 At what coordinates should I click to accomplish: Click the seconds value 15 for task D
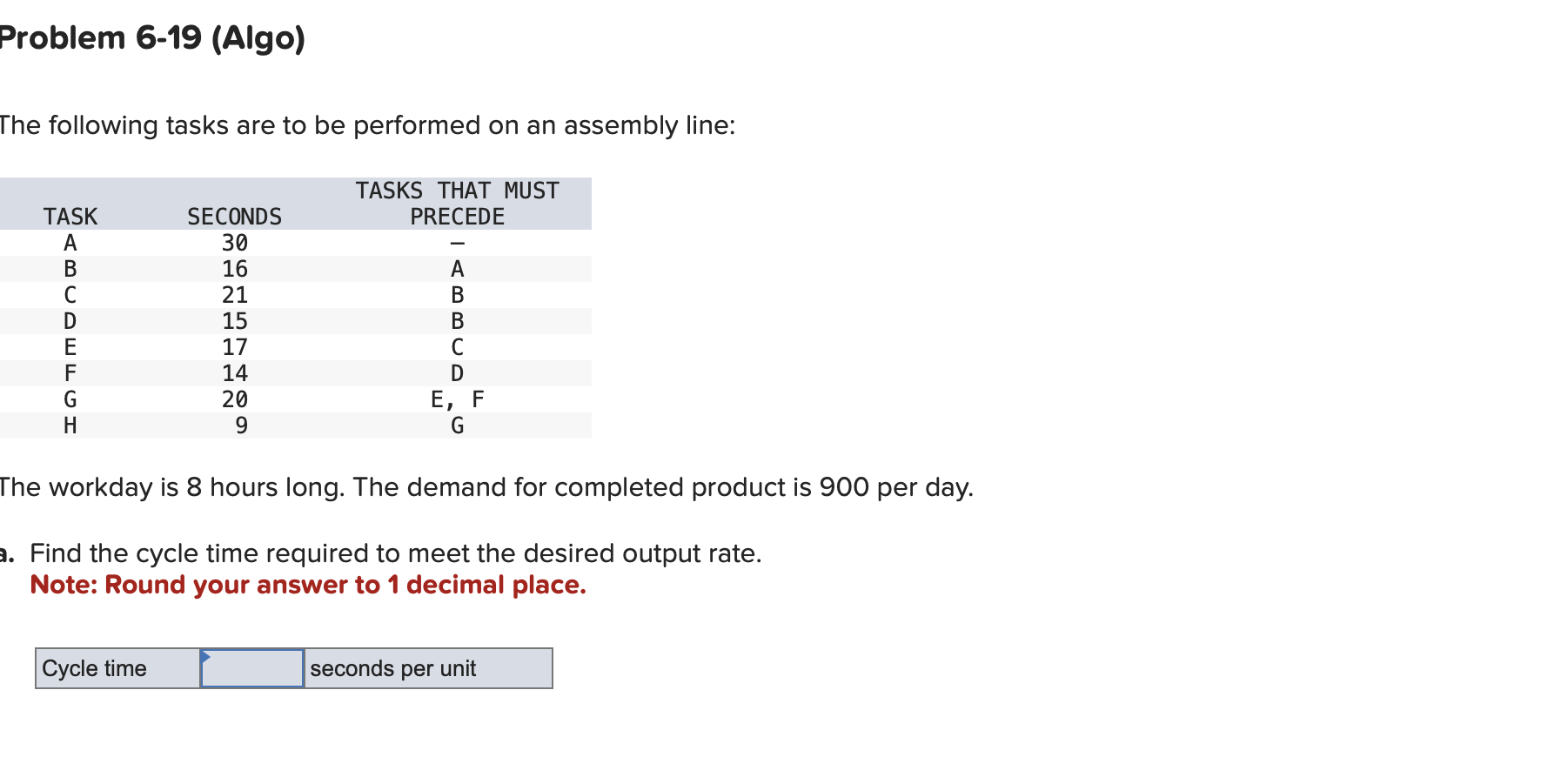coord(234,321)
